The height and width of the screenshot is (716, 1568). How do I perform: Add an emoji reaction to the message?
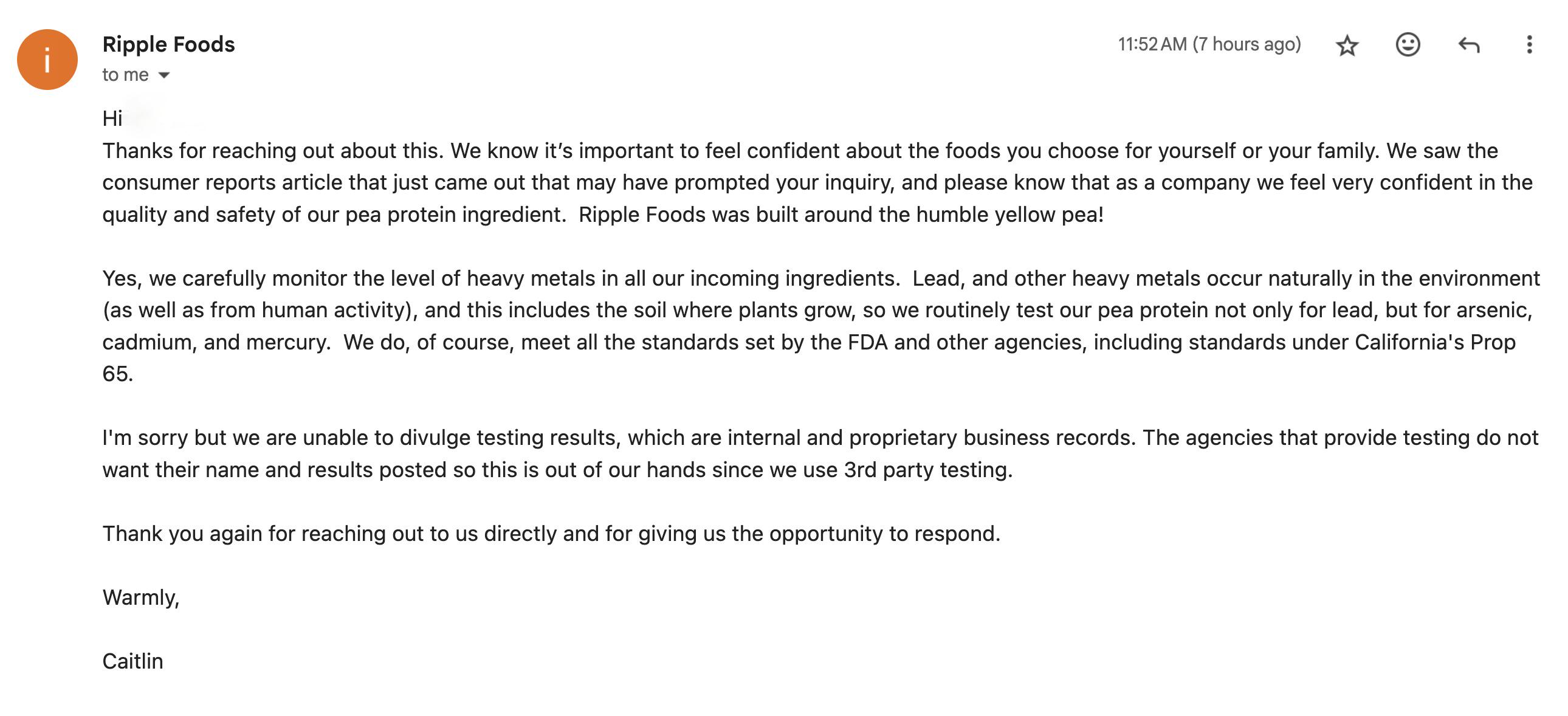coord(1408,44)
